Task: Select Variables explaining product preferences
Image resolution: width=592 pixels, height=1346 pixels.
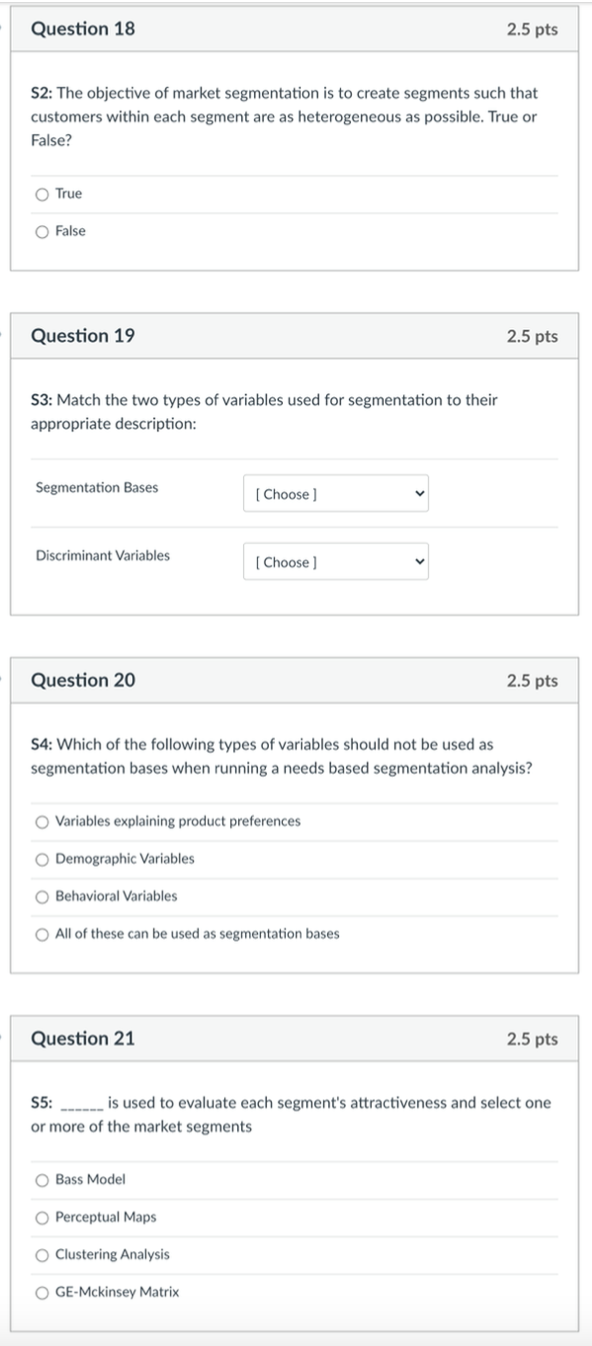Action: point(40,821)
